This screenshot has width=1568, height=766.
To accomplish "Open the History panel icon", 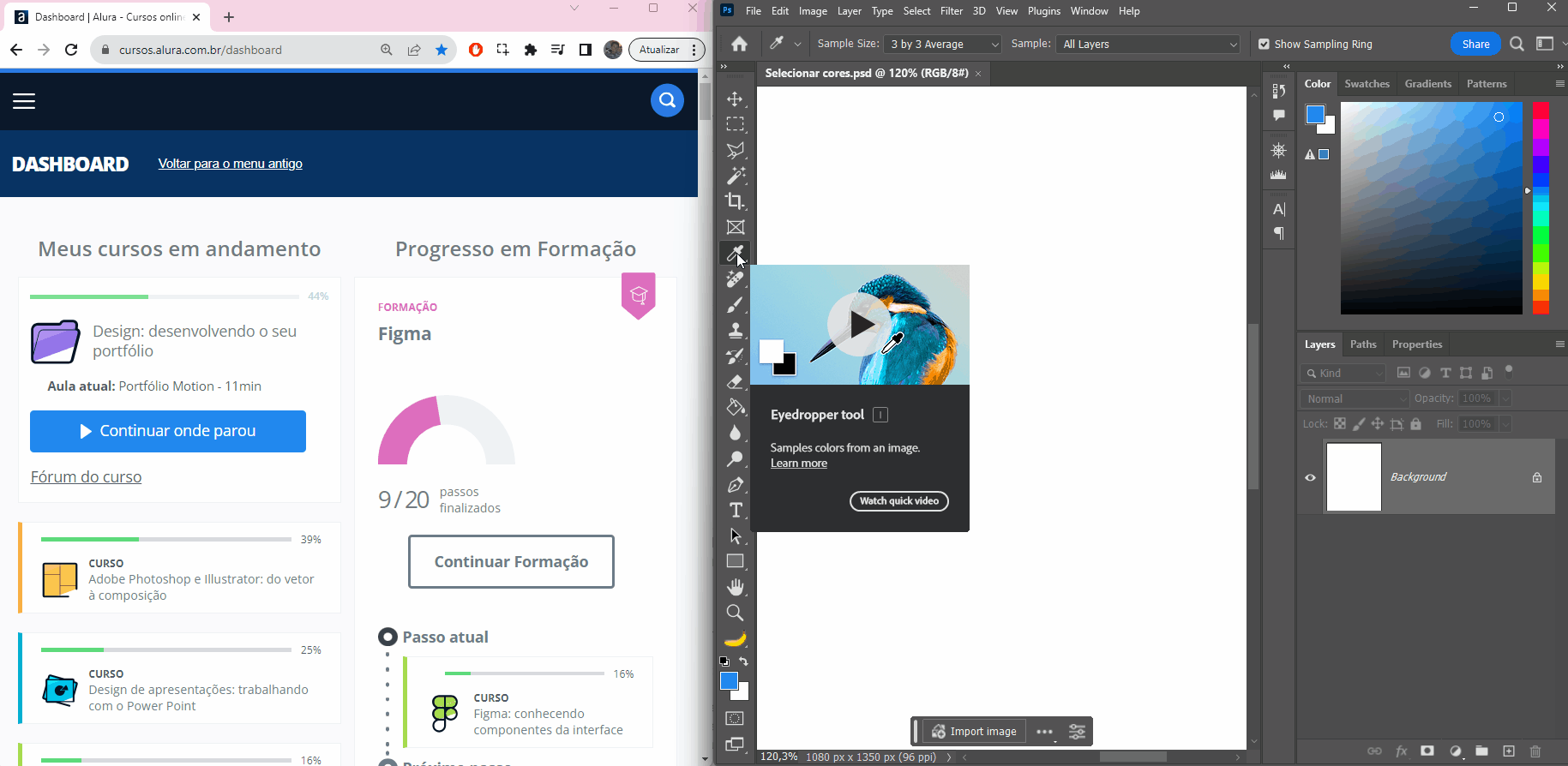I will (x=1279, y=90).
